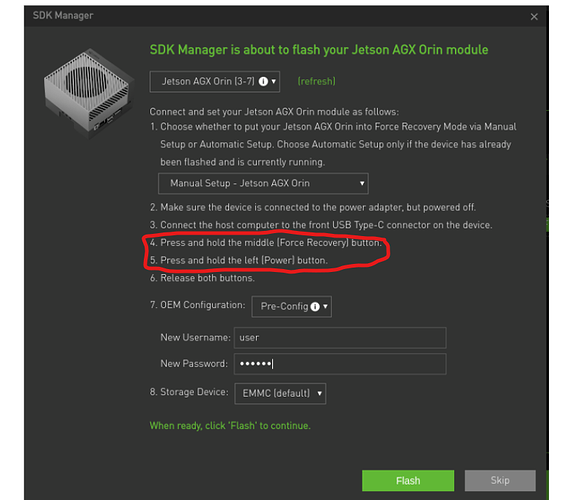Viewport: 564px width, 500px height.
Task: Click step 5 'Press and hold the left (Power) button'
Action: pos(239,260)
